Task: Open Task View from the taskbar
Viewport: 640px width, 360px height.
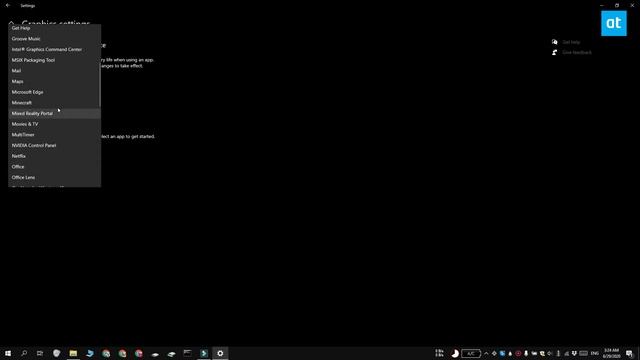Action: (40, 353)
